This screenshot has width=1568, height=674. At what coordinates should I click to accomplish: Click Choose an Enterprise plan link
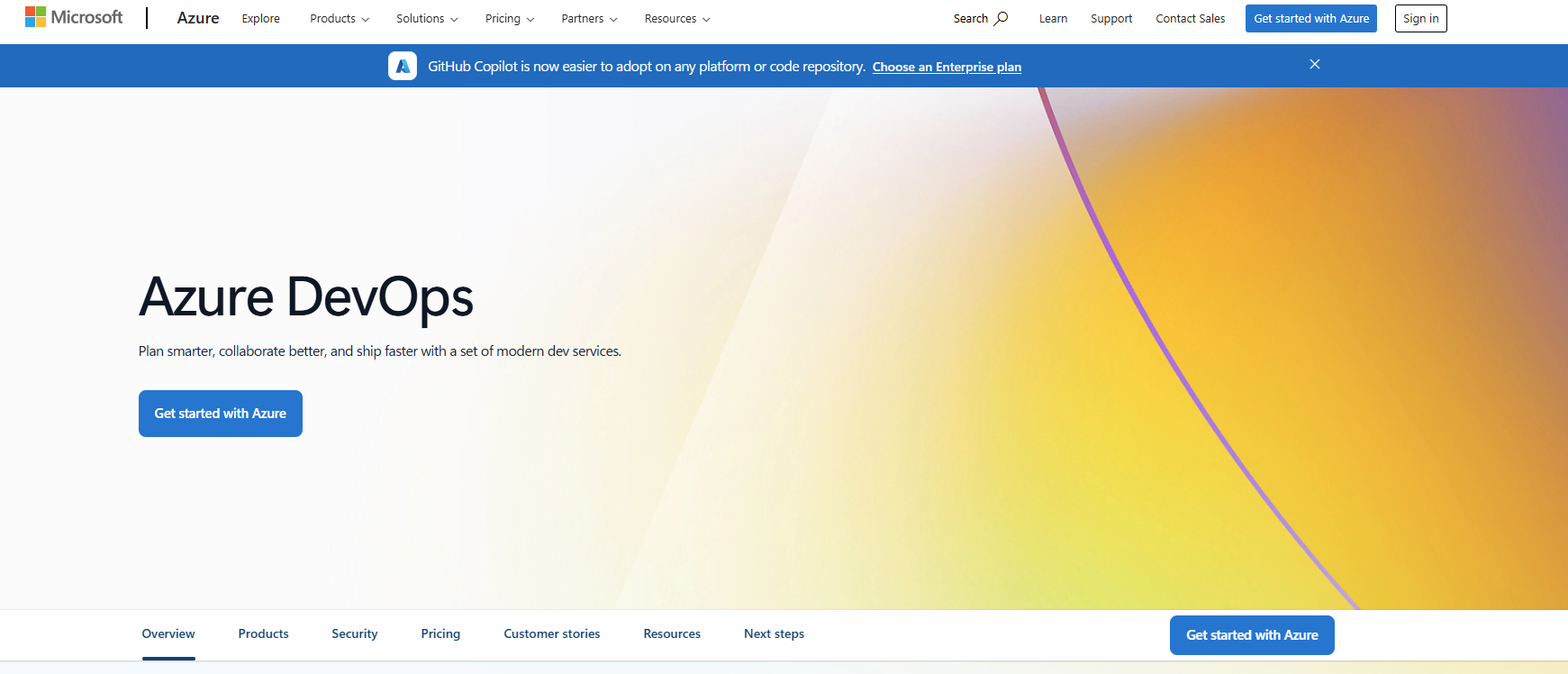pyautogui.click(x=947, y=67)
